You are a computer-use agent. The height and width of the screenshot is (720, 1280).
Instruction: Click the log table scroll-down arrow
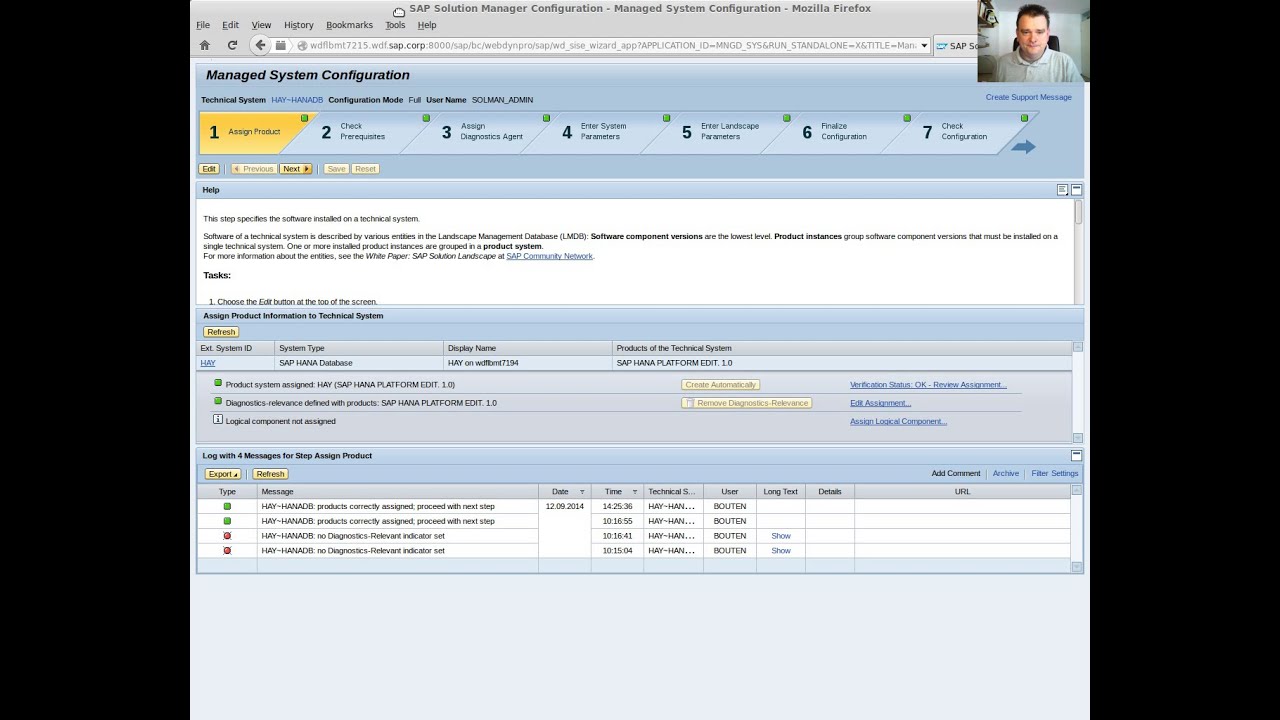click(x=1076, y=567)
